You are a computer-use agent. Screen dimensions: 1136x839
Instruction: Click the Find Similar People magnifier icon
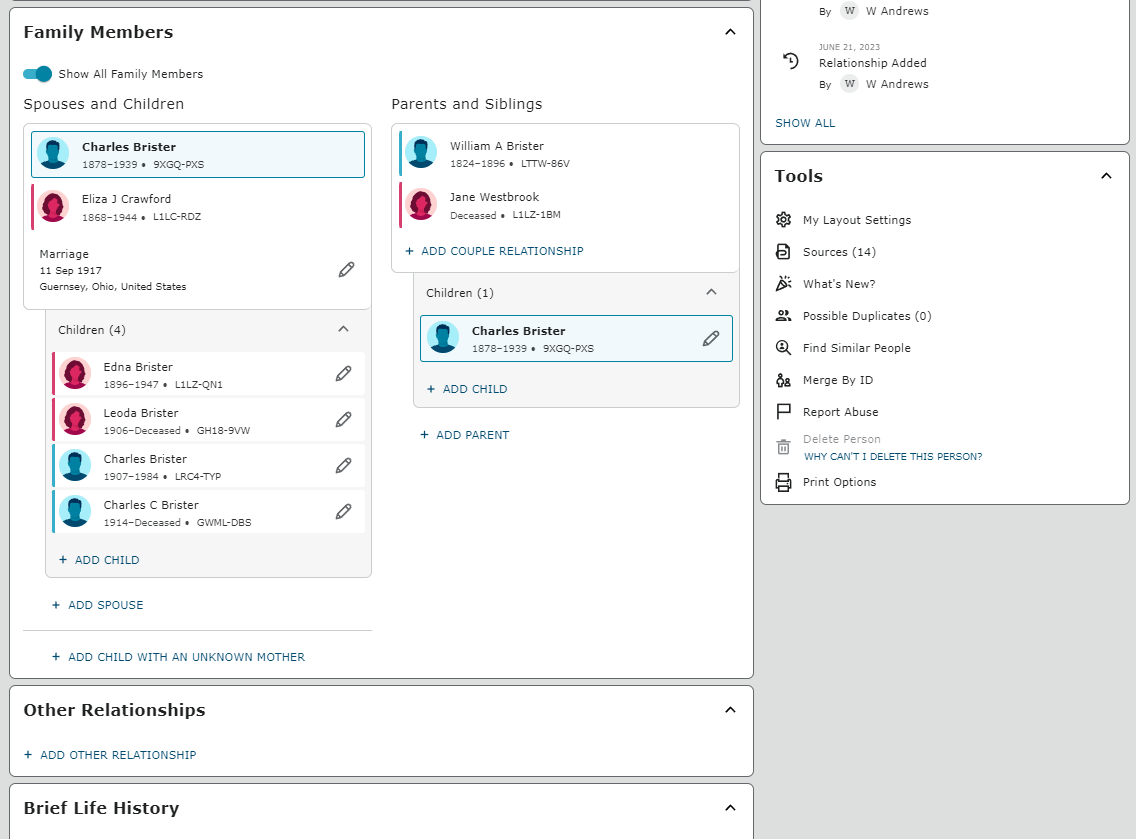pyautogui.click(x=783, y=348)
